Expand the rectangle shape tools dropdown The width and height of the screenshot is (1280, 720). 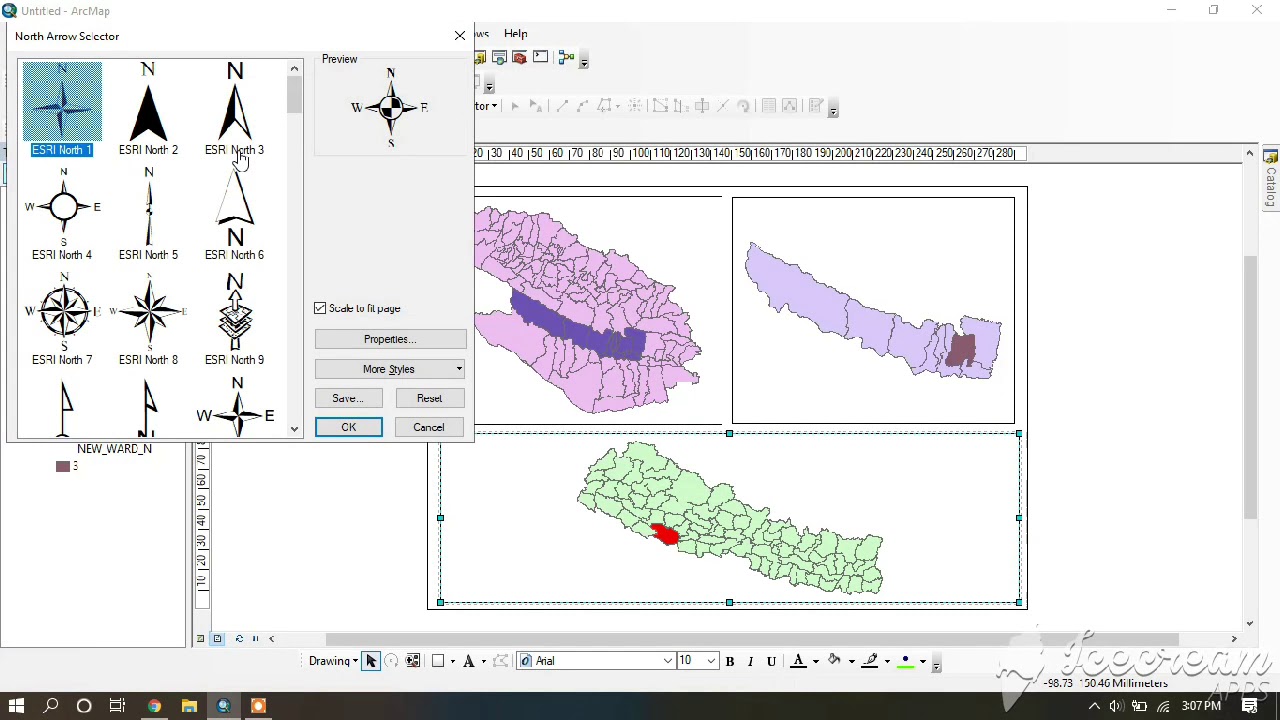click(x=452, y=661)
